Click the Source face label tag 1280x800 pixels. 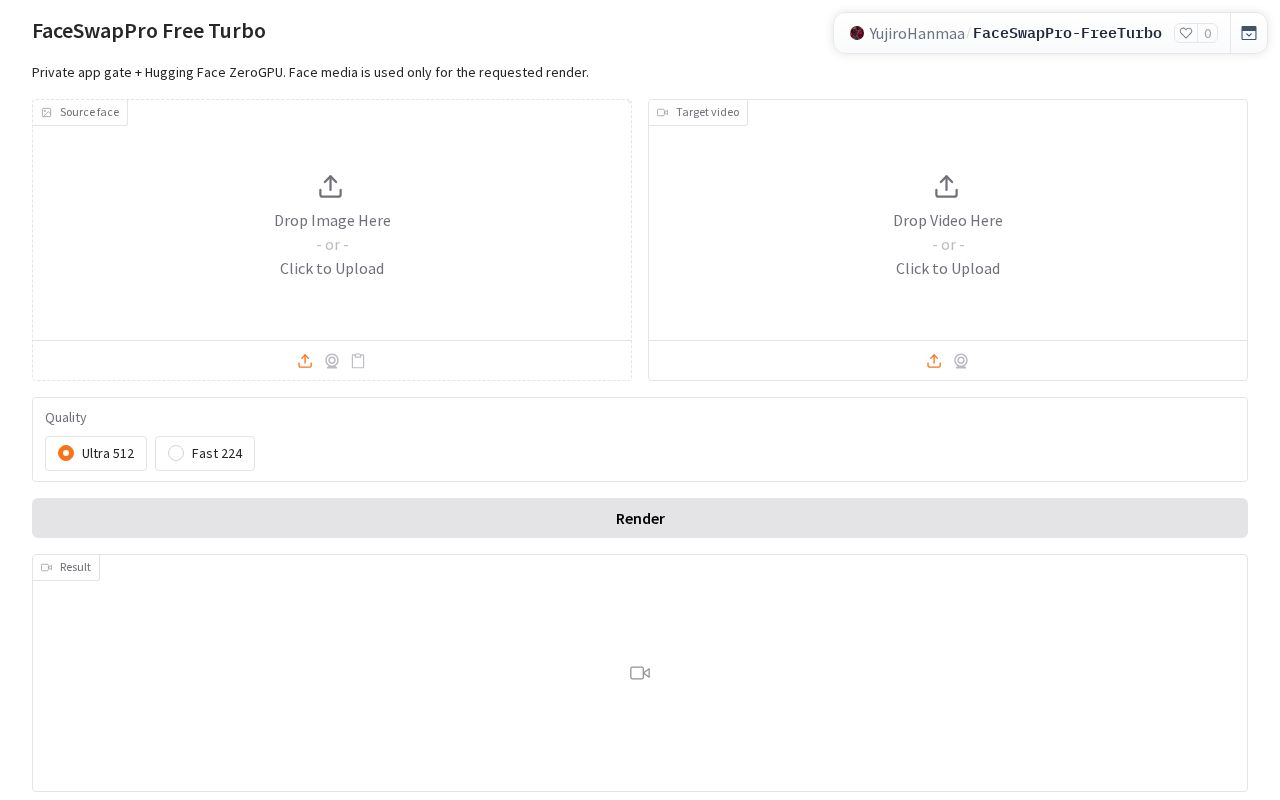(80, 112)
